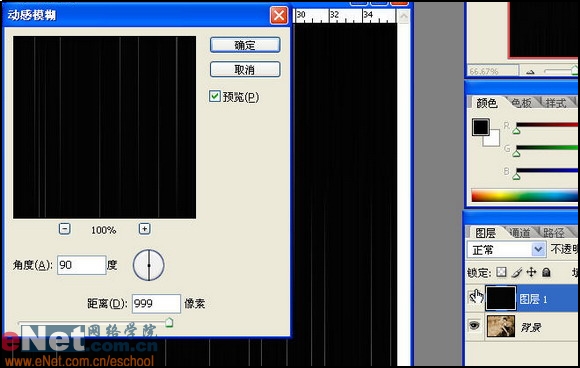Screen dimensions: 580x368
Task: Switch to the 路径 paths tab
Action: [553, 233]
